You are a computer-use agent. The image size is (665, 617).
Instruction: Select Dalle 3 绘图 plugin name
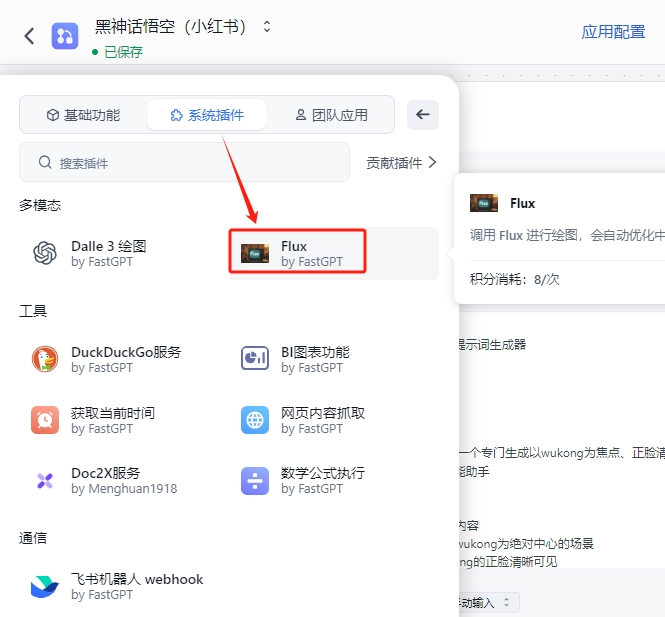tap(109, 246)
